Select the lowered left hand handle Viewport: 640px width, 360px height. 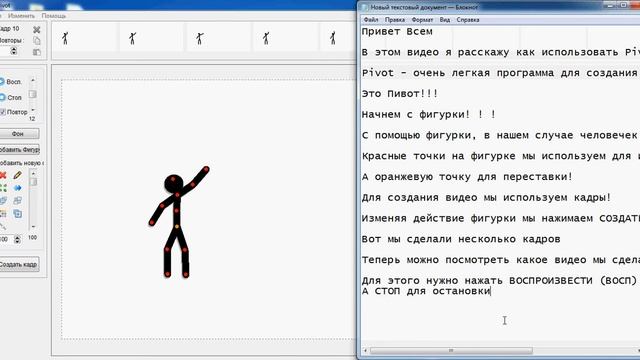pyautogui.click(x=152, y=222)
